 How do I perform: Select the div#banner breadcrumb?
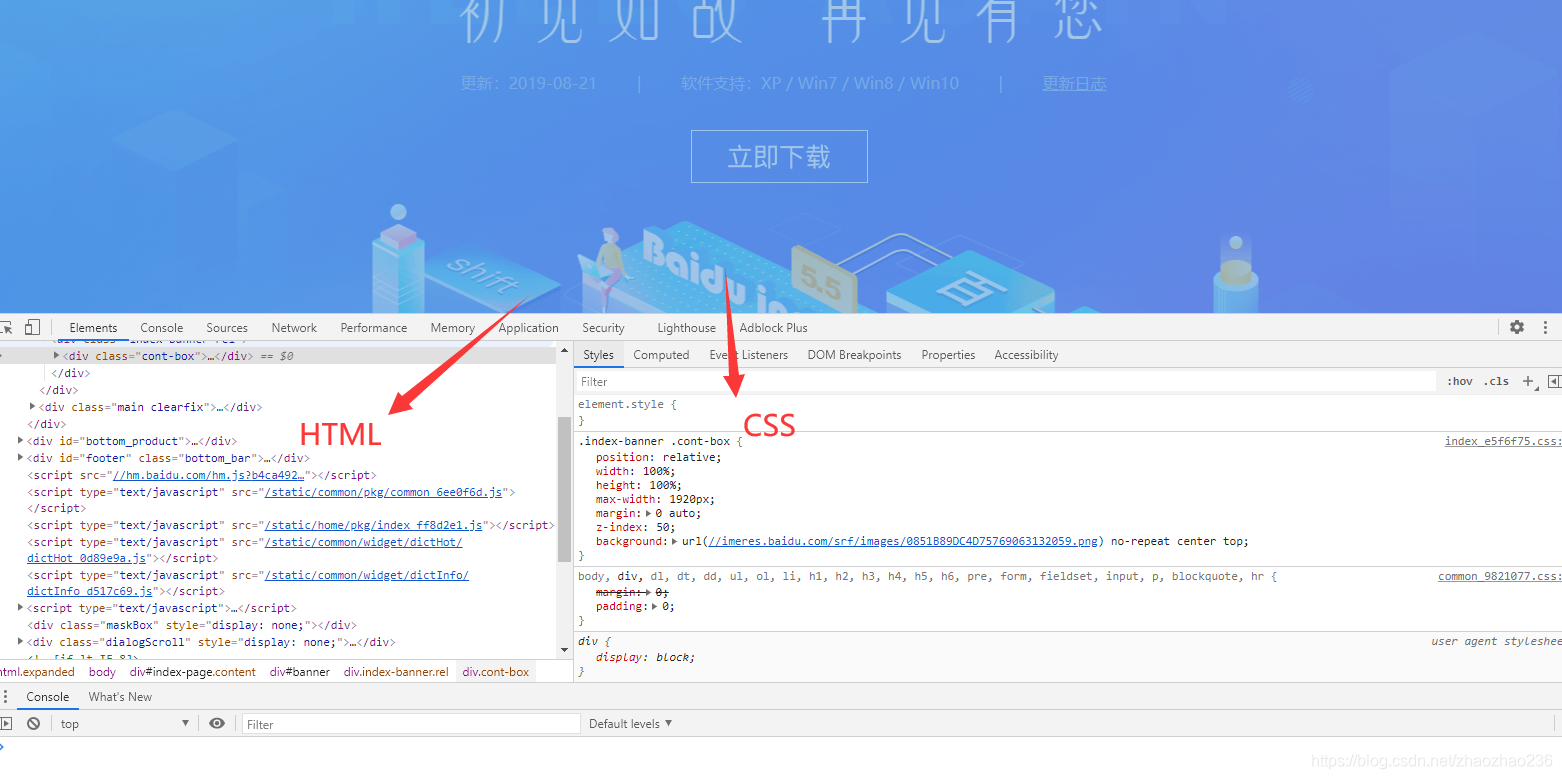300,672
